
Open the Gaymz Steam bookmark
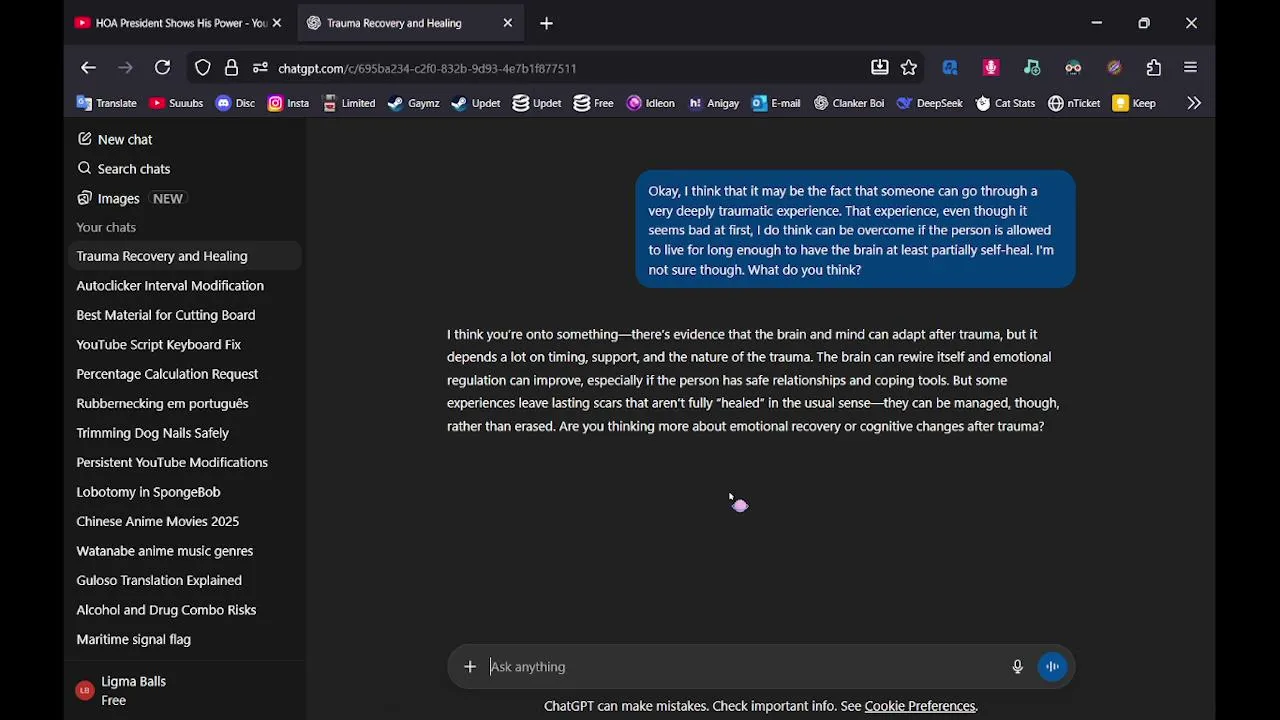(414, 103)
